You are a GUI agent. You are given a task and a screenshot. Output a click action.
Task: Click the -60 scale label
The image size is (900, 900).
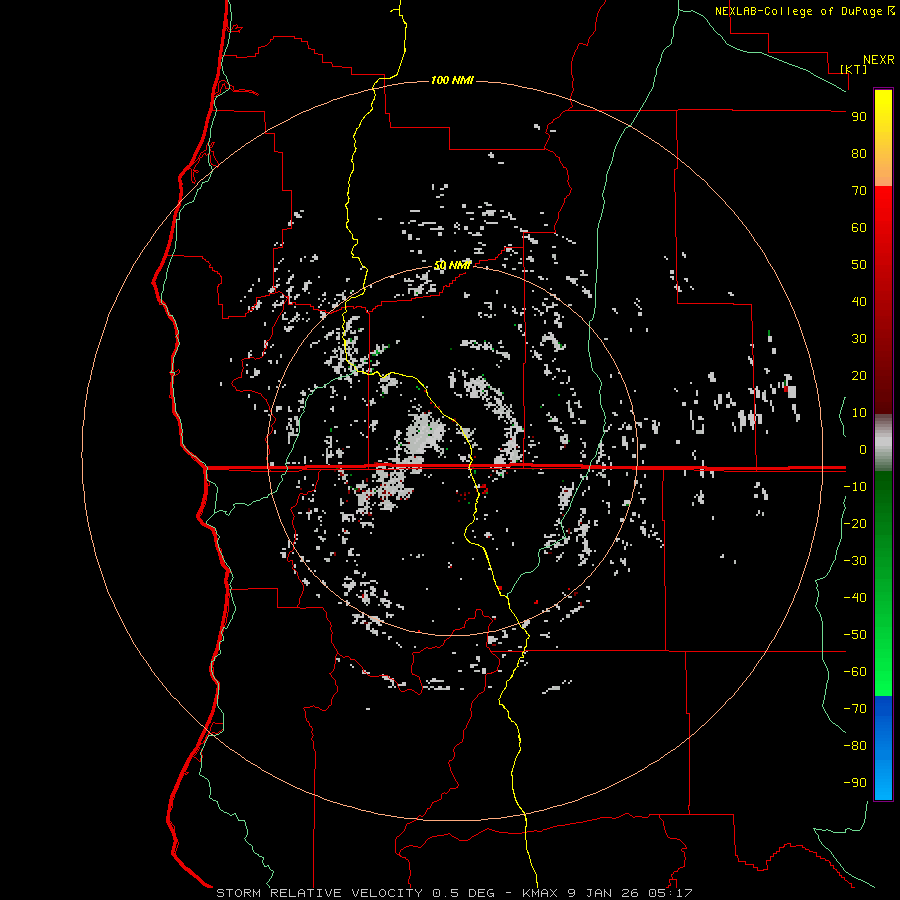point(855,672)
